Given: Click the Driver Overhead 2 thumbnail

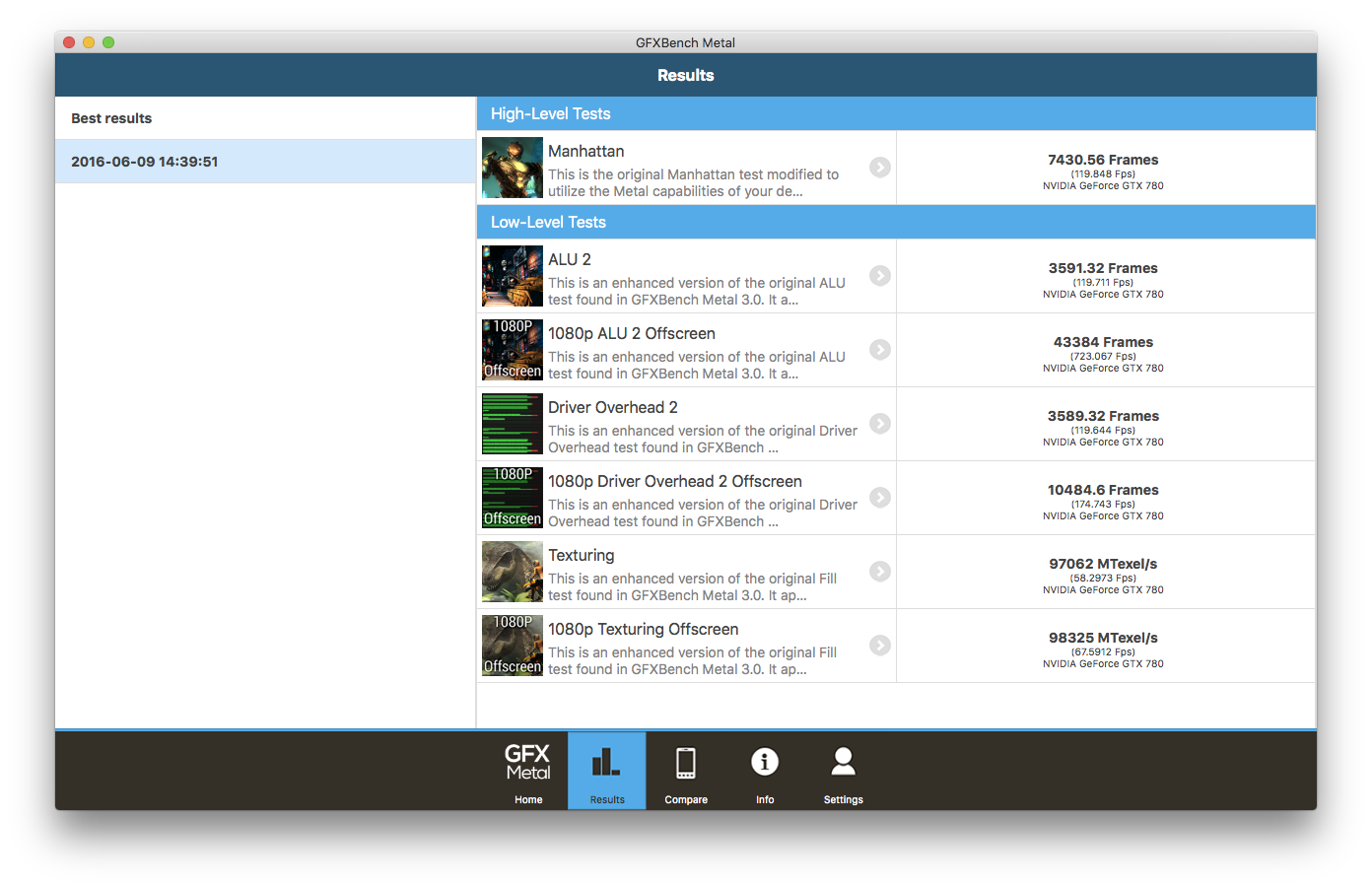Looking at the screenshot, I should [513, 424].
